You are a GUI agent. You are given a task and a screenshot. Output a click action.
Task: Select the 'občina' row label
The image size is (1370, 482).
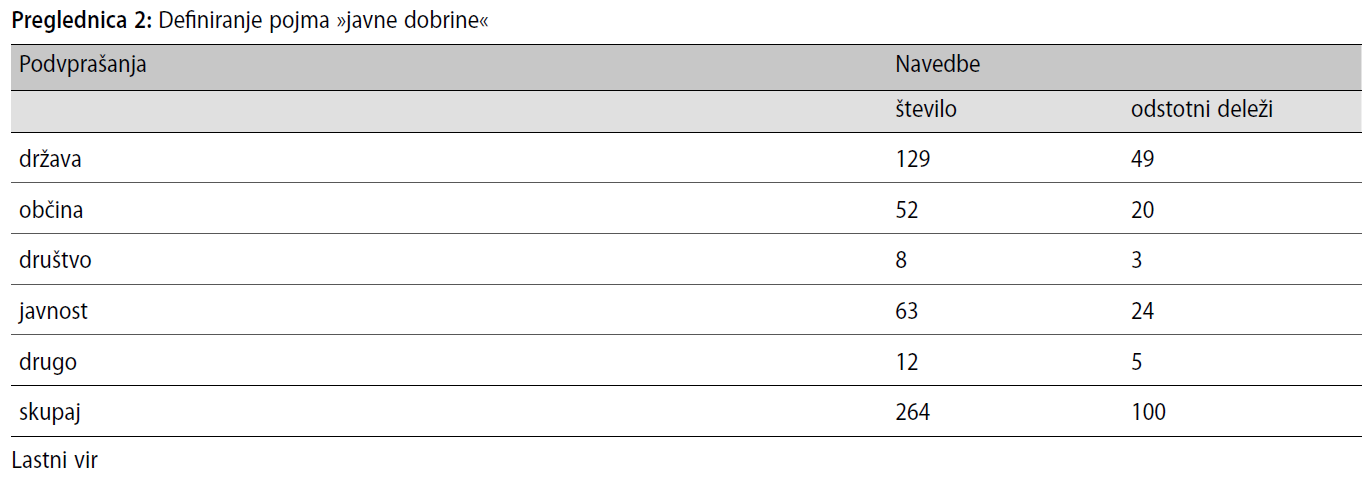coord(51,210)
